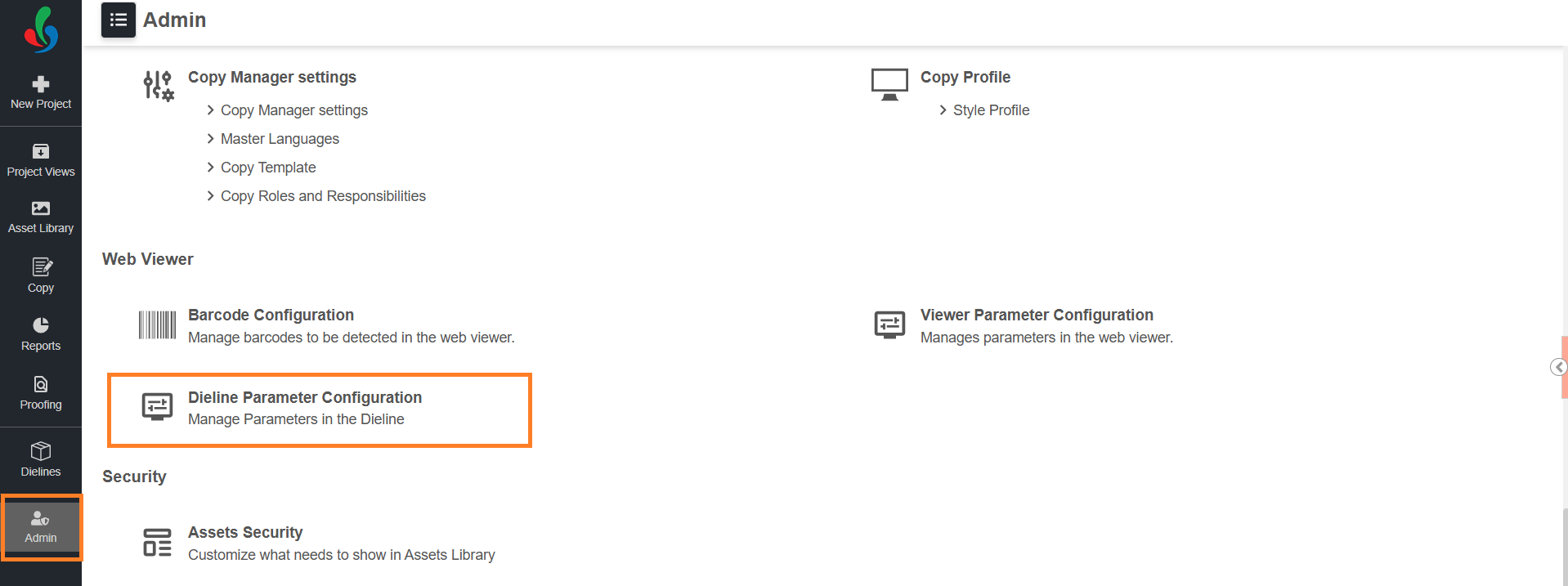Click the vertical page scrollbar
The image size is (1568, 586).
[x=1564, y=547]
